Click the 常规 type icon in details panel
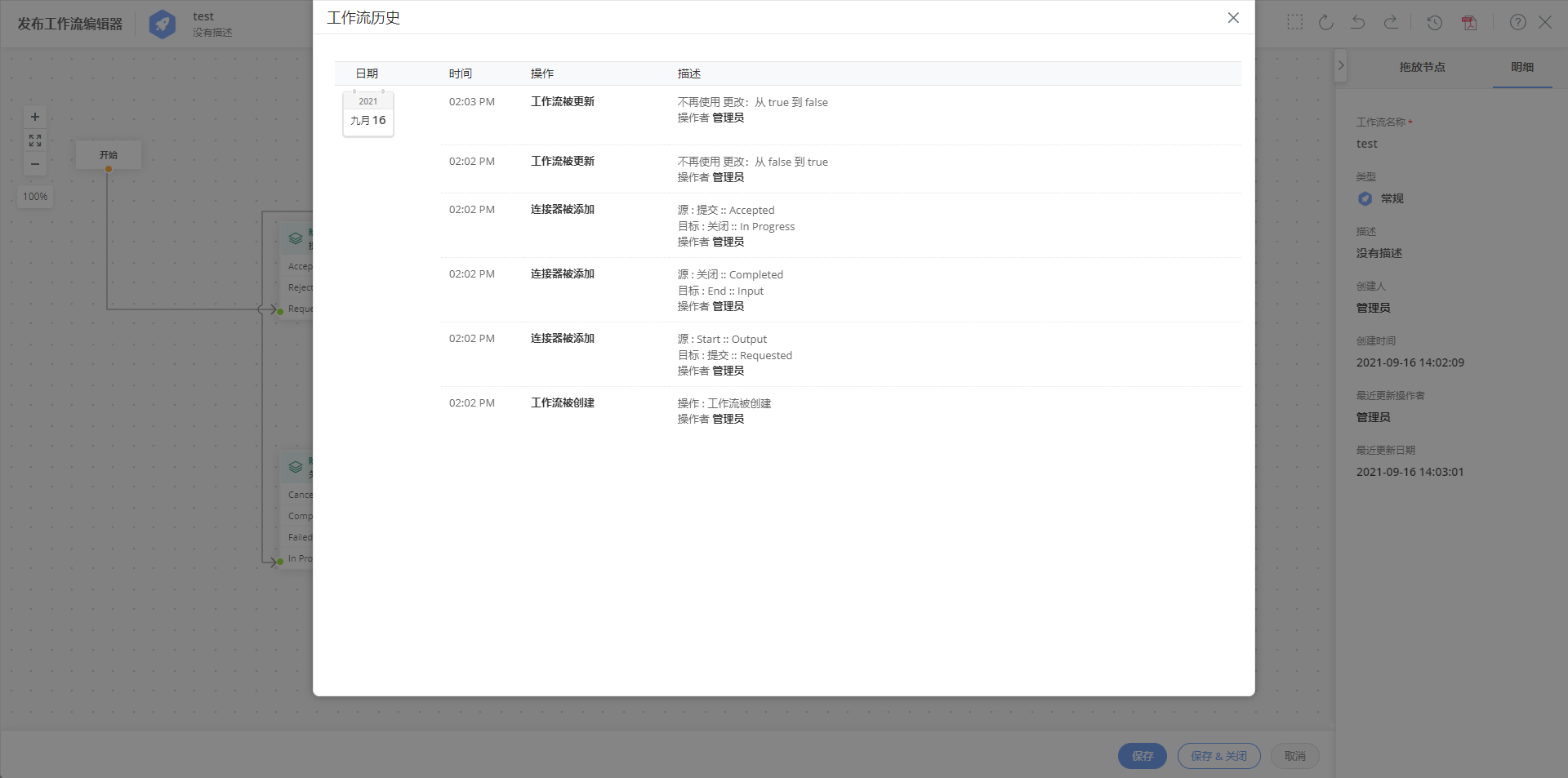The image size is (1568, 778). 1365,198
